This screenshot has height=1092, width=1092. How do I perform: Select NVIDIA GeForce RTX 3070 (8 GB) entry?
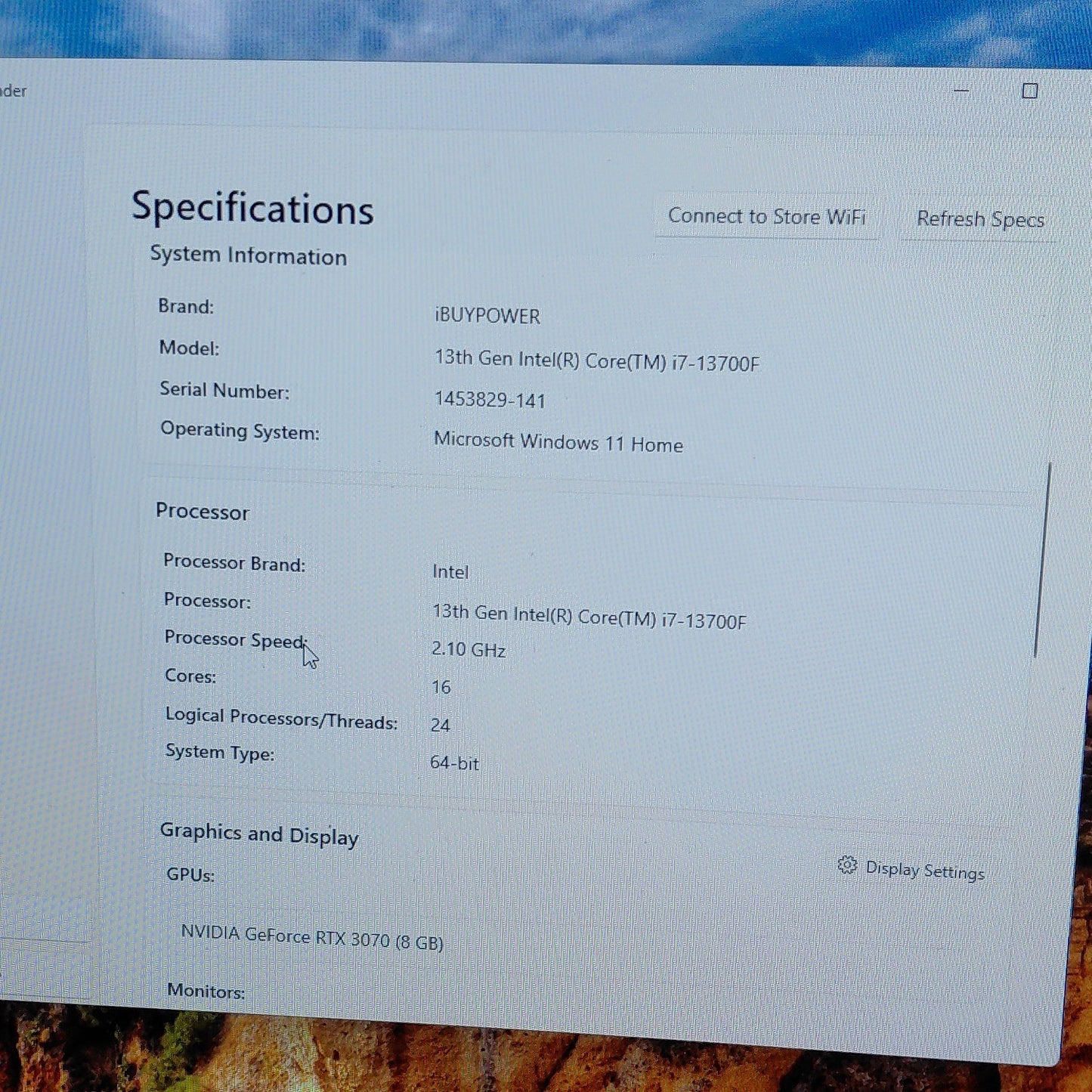tap(312, 938)
